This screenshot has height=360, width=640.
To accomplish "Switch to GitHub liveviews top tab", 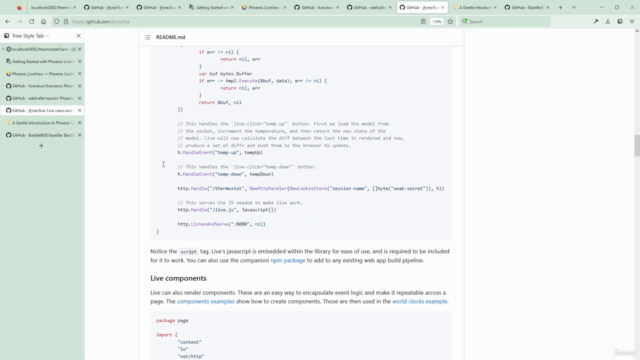I will click(x=316, y=7).
